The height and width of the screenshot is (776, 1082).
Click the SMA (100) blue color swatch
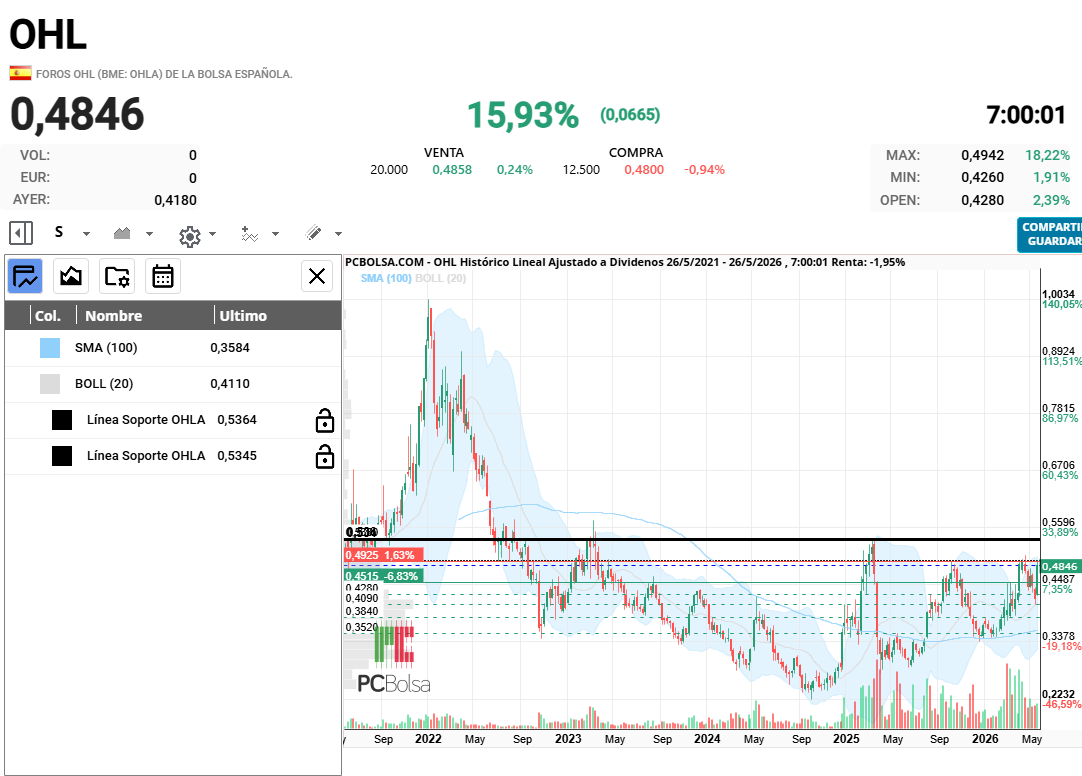(x=50, y=348)
